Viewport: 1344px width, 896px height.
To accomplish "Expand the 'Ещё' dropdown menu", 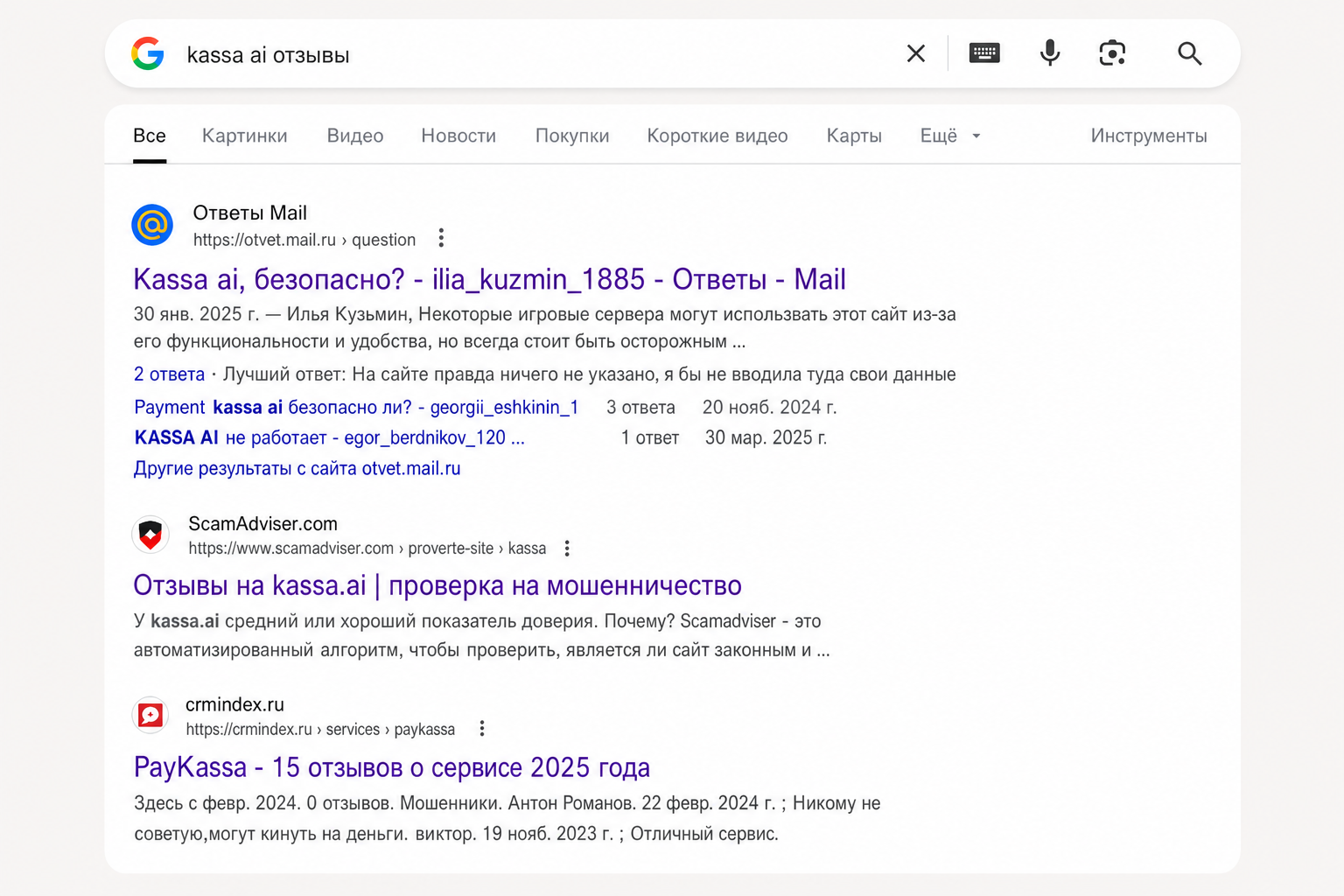I will pyautogui.click(x=950, y=136).
